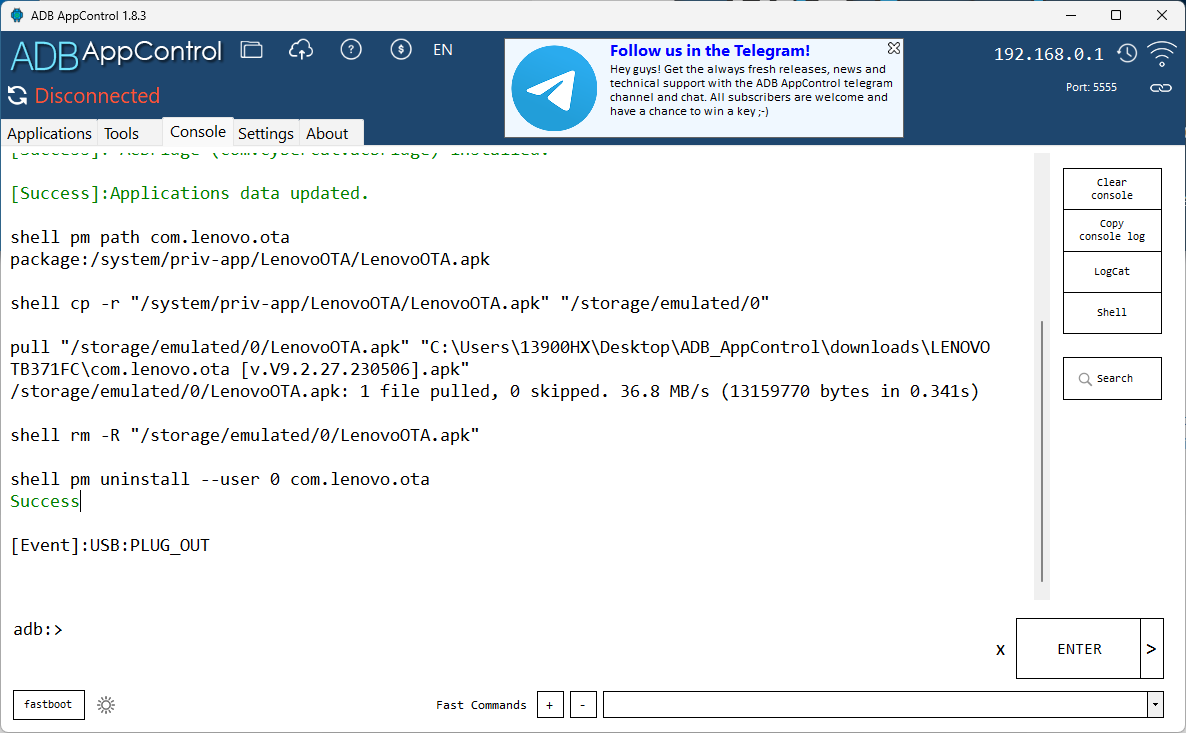Open console Search
The image size is (1186, 733).
tap(1112, 378)
